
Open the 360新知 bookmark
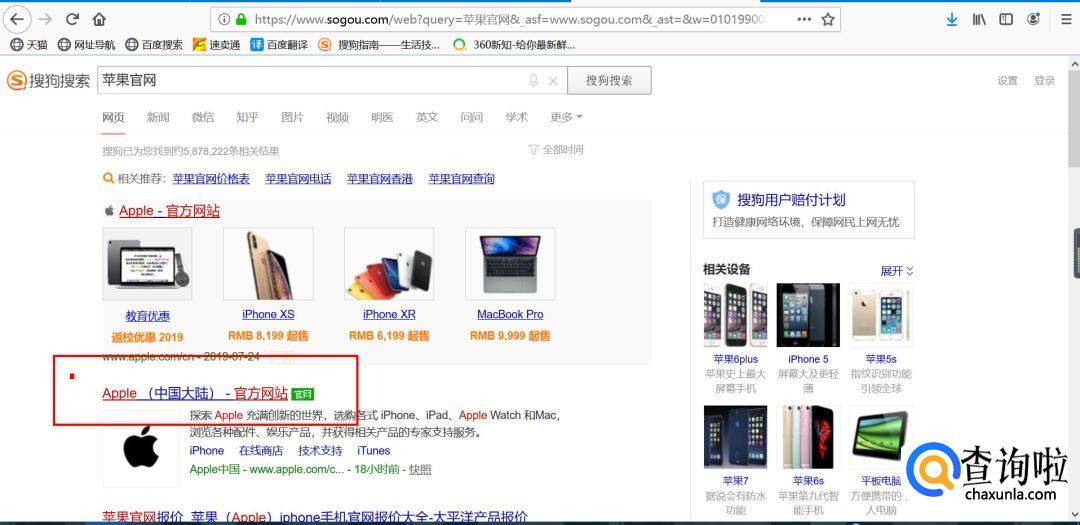coord(514,45)
